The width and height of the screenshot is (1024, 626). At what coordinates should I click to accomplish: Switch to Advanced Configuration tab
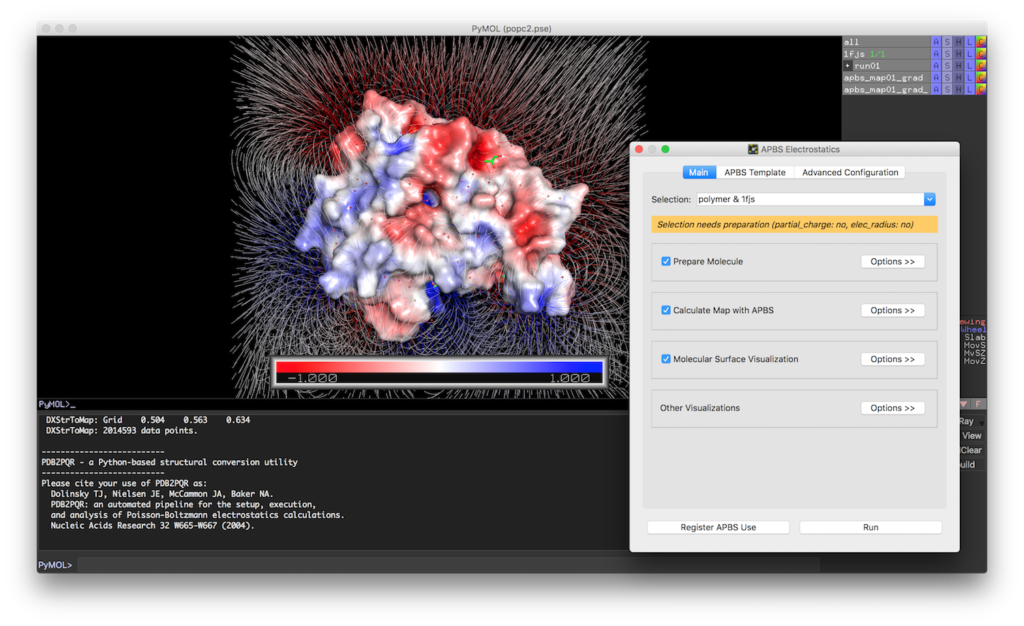(x=850, y=172)
